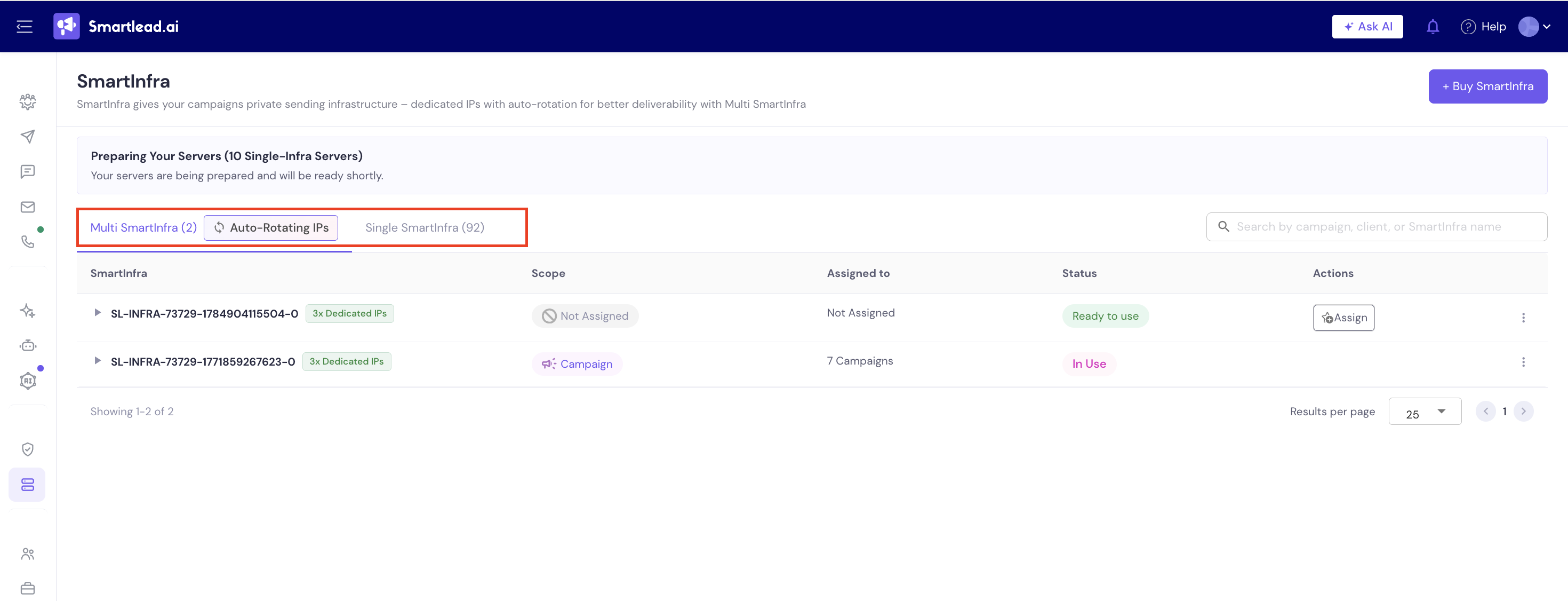Click the Actions column header
Screen dimensions: 1568x601
tap(1333, 273)
